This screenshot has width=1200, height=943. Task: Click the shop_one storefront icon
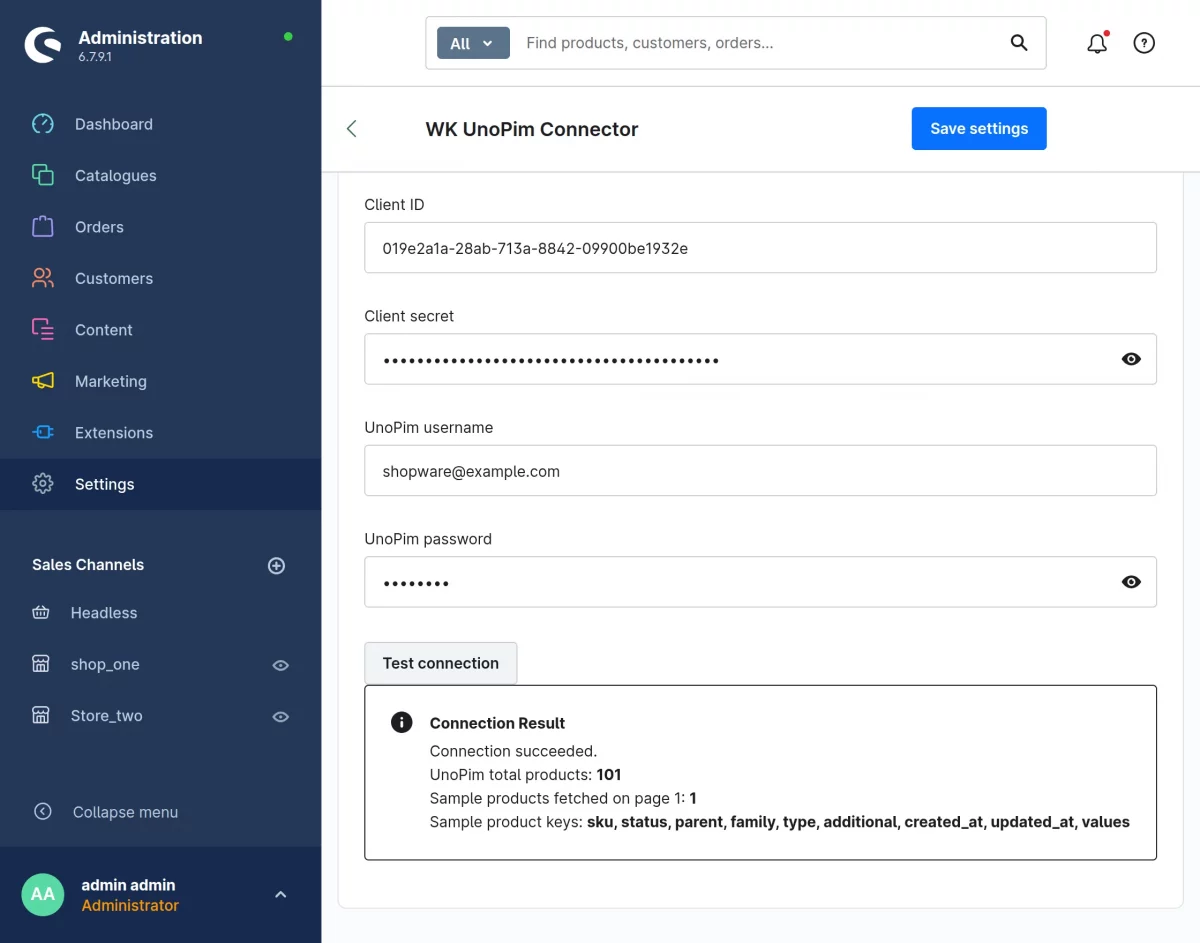click(x=41, y=664)
